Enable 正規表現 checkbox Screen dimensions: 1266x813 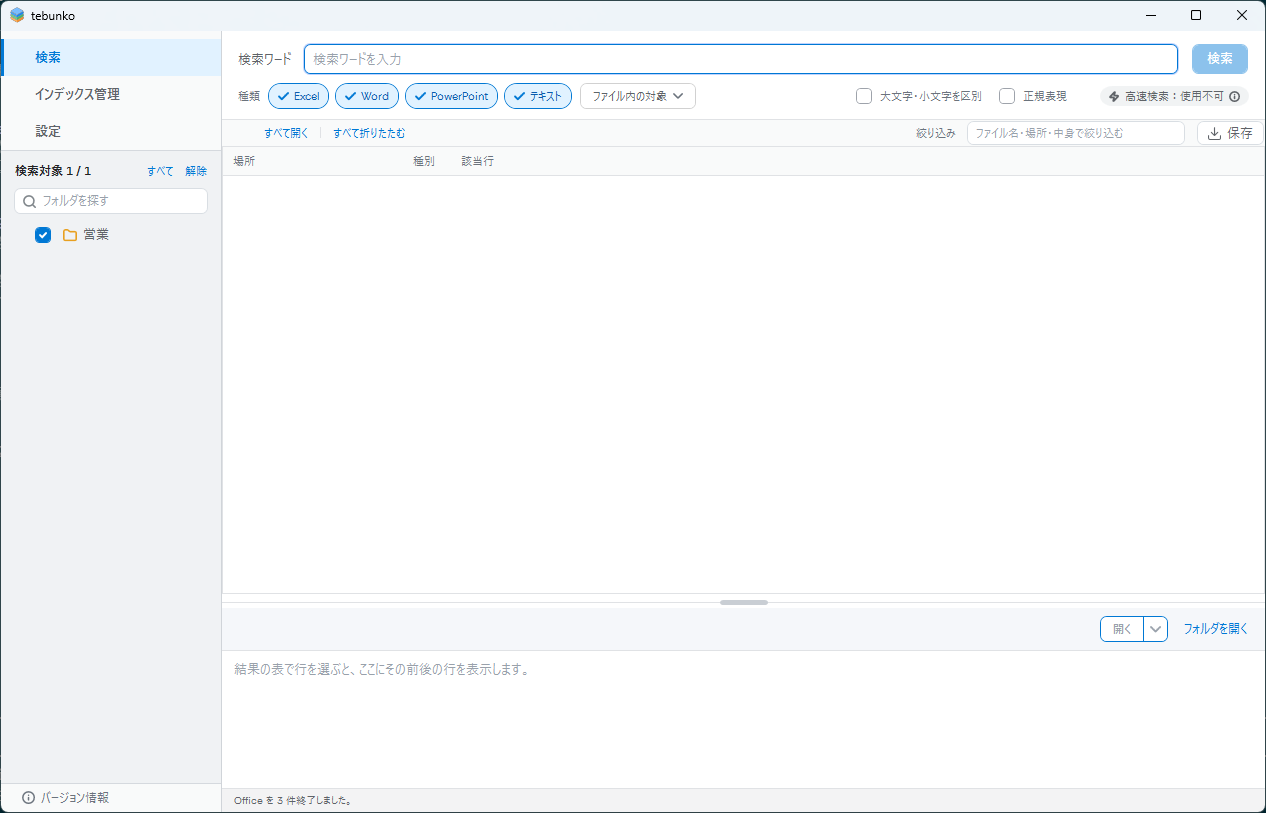coord(1007,96)
